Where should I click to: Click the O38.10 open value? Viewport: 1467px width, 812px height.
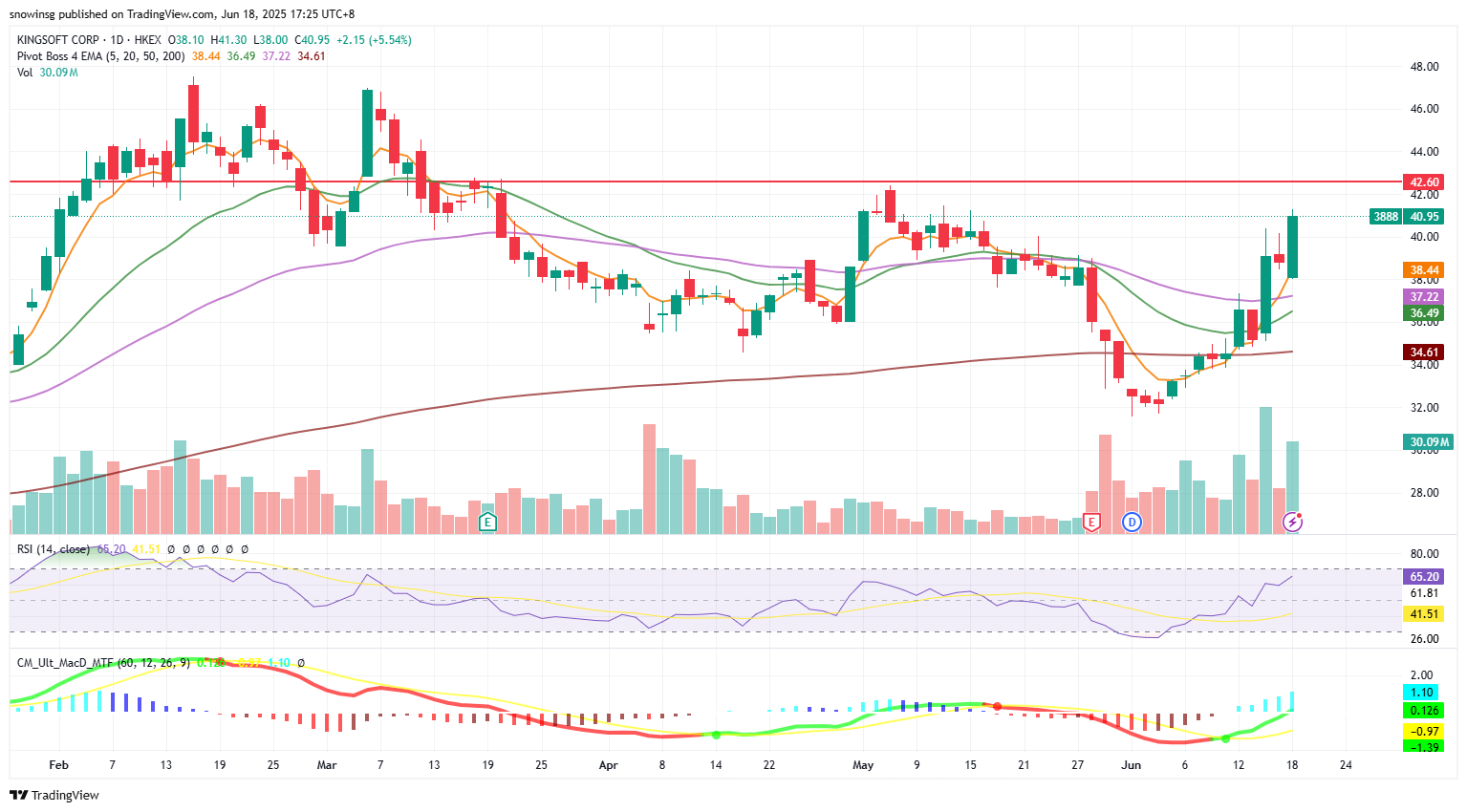click(185, 40)
